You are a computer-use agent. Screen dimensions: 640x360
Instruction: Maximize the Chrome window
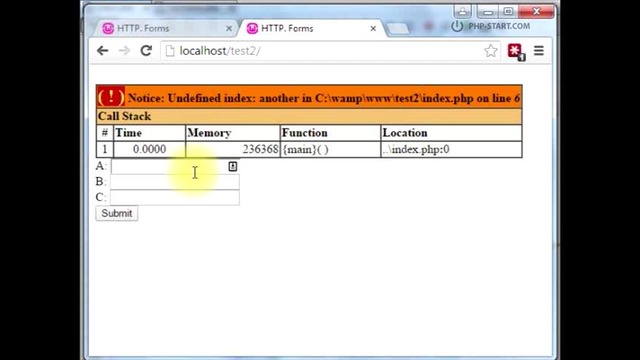(x=508, y=11)
